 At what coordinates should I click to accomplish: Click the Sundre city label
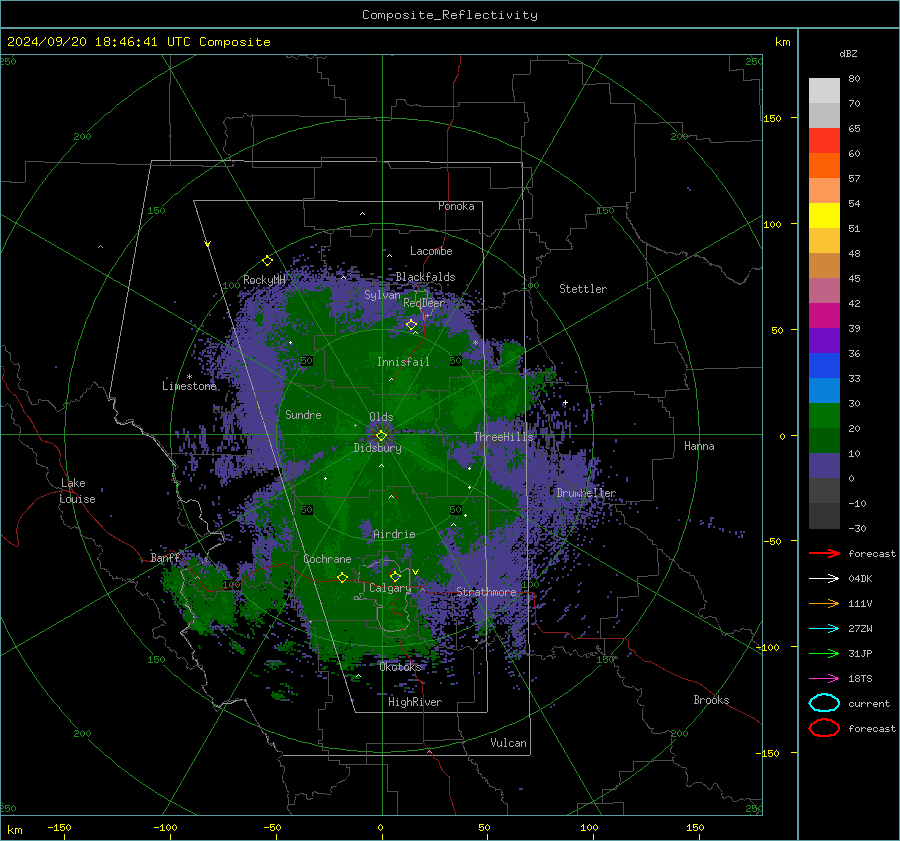coord(303,414)
